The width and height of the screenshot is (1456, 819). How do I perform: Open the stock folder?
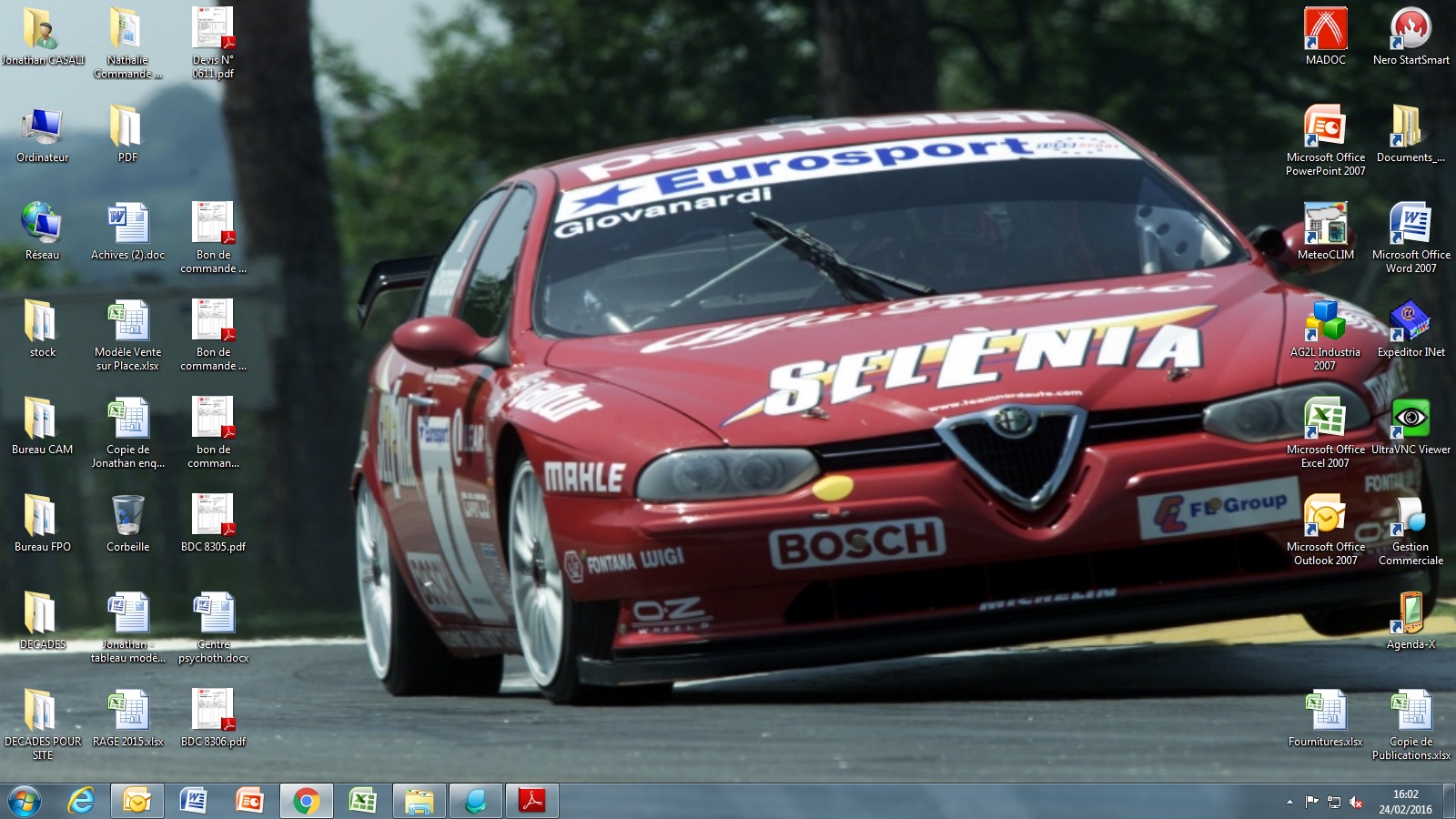pos(42,329)
